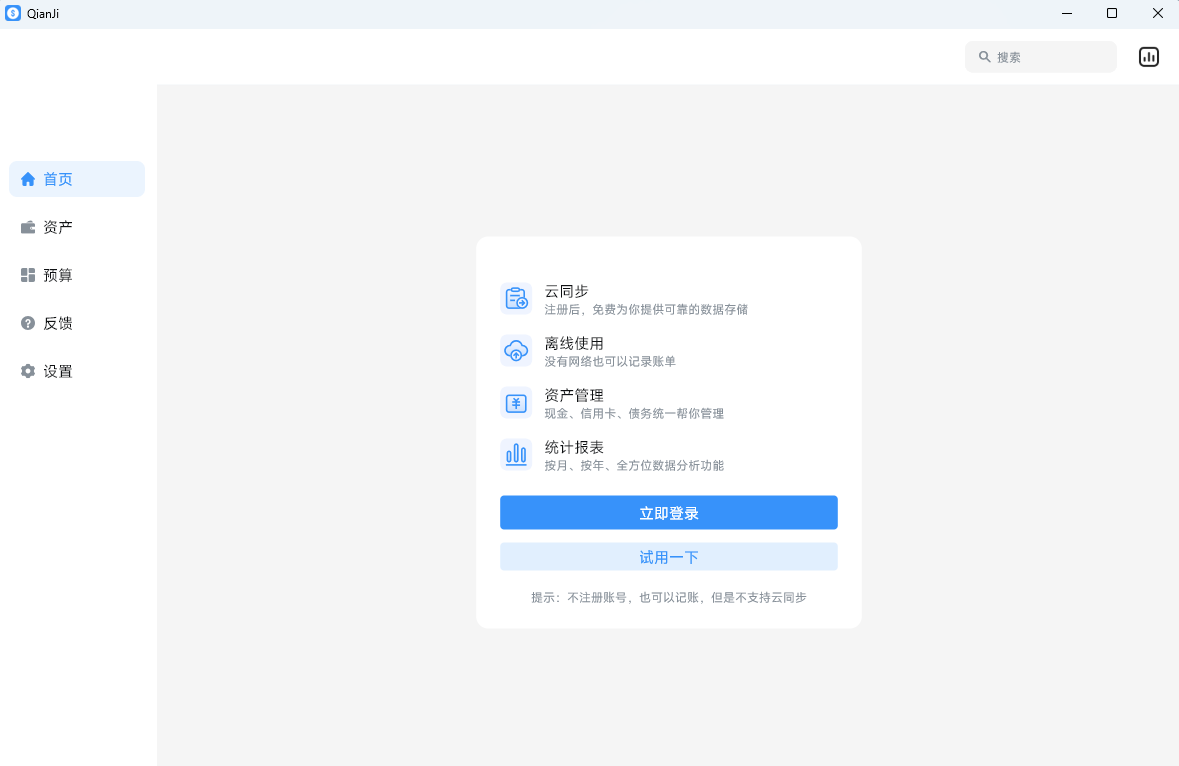1179x766 pixels.
Task: Click the magnifier icon in the search box
Action: (985, 57)
